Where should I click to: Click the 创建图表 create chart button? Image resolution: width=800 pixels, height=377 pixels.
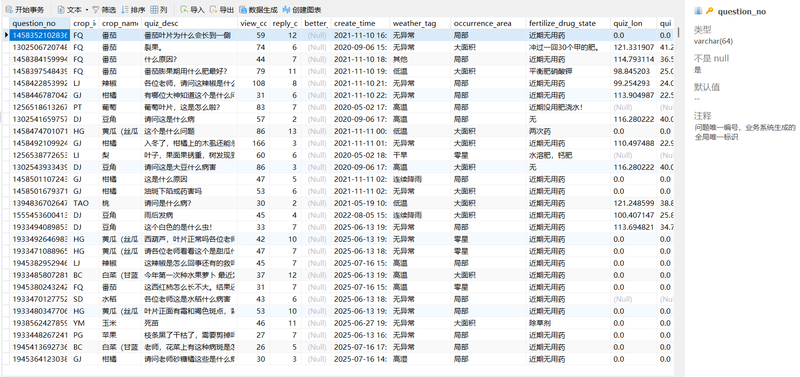pos(302,10)
